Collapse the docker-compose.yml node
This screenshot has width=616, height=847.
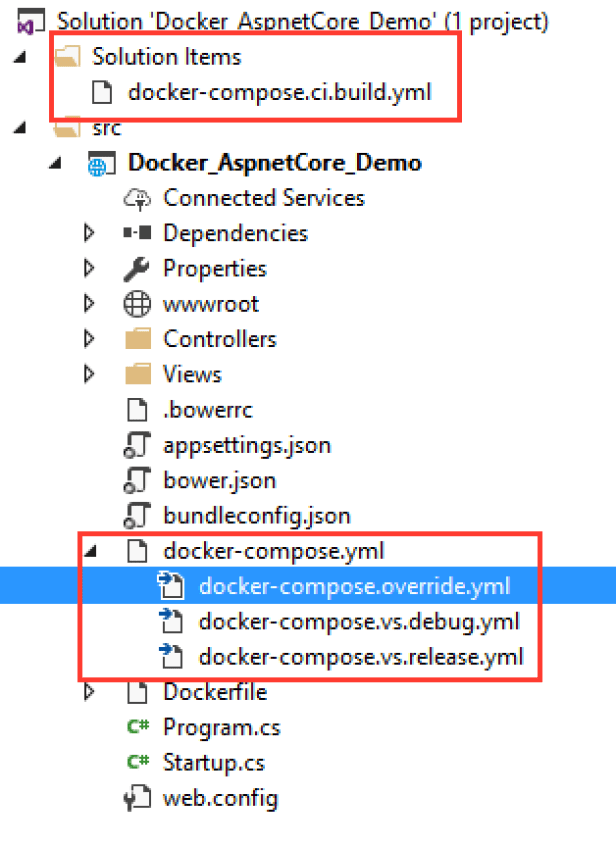[x=89, y=551]
